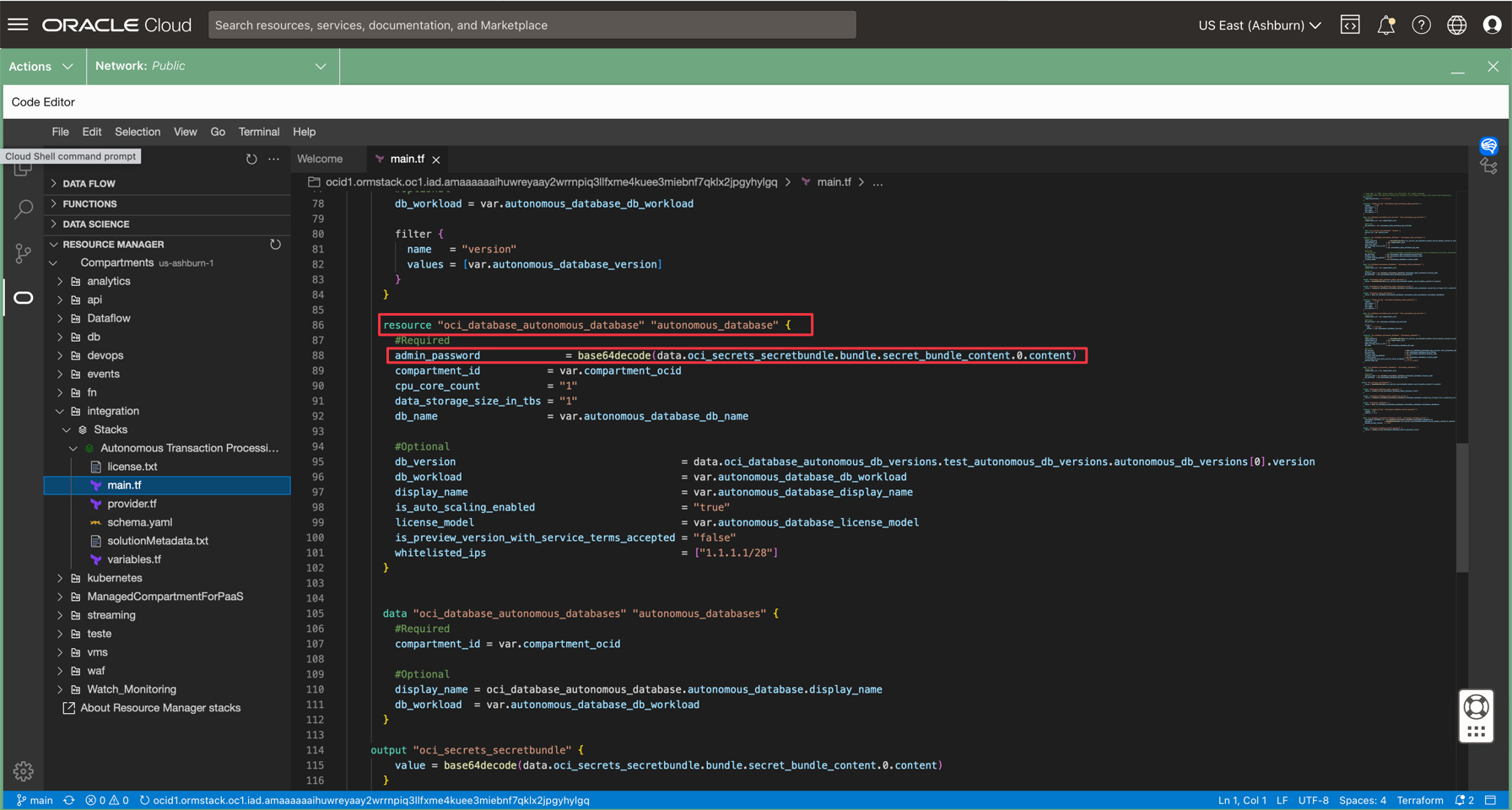
Task: Open the language globe icon
Action: 1456,25
